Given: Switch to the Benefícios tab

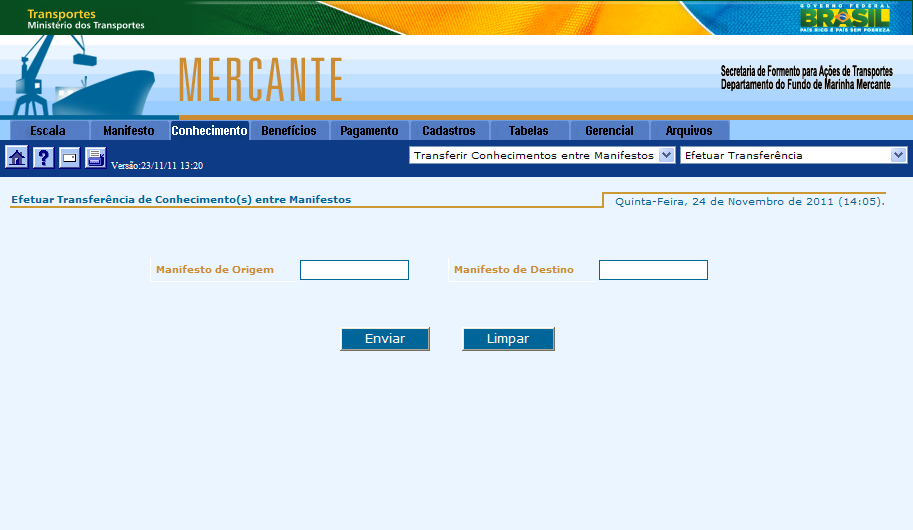Looking at the screenshot, I should (289, 130).
